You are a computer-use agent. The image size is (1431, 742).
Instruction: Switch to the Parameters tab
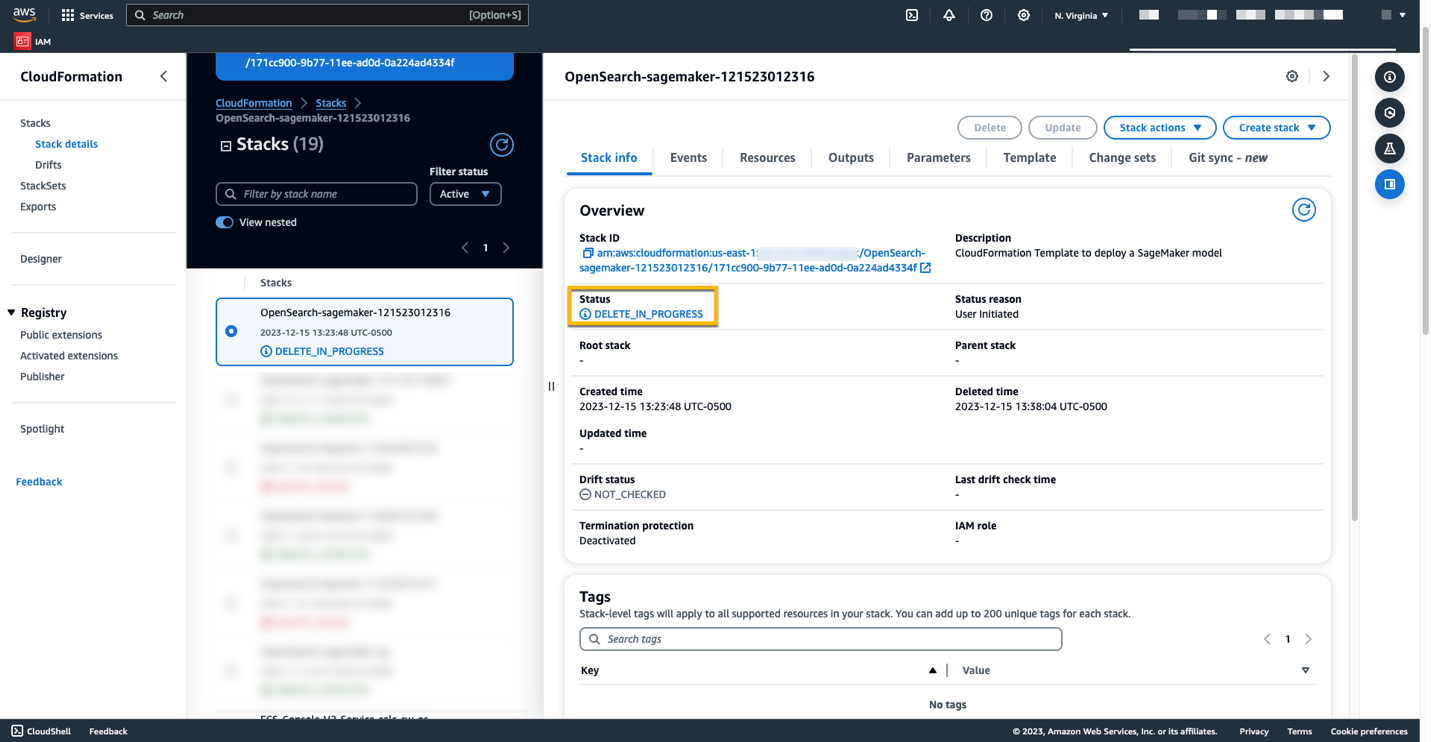coord(938,158)
